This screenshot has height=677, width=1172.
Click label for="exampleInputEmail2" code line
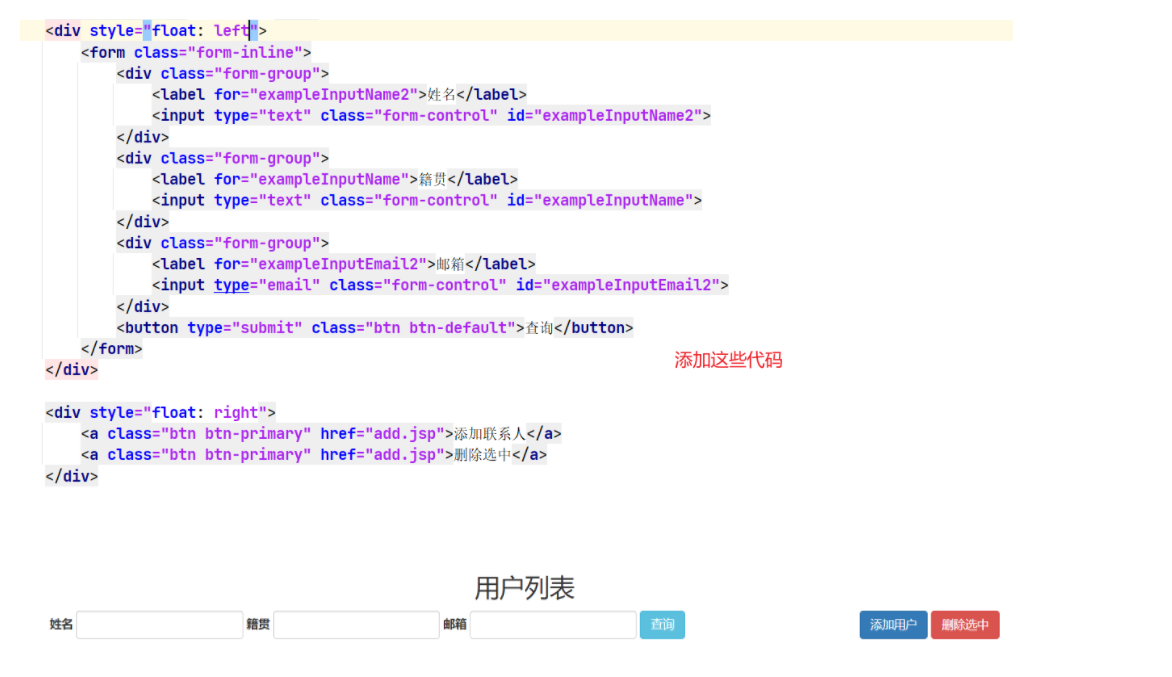pos(344,265)
